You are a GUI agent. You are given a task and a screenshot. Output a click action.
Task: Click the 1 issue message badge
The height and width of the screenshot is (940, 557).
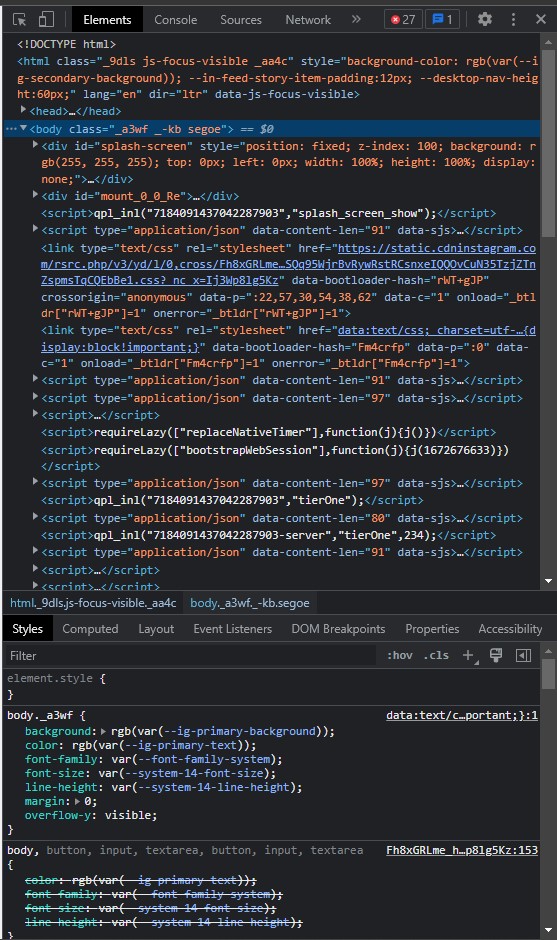[442, 19]
